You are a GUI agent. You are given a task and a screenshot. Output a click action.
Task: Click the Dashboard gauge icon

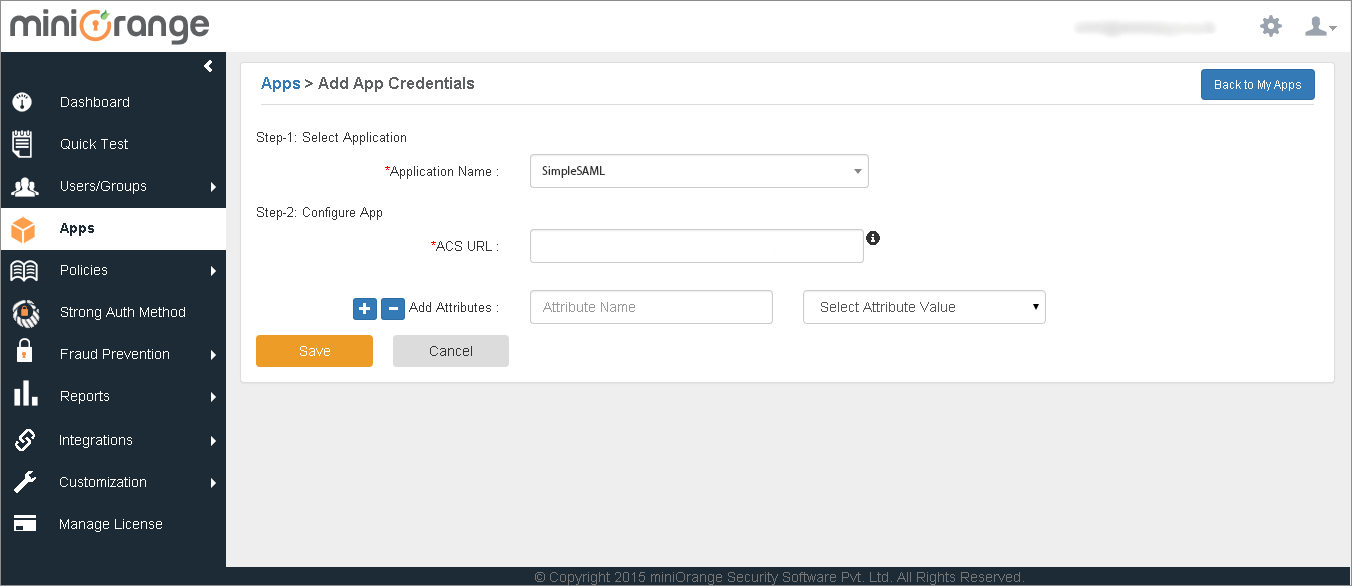coord(22,102)
